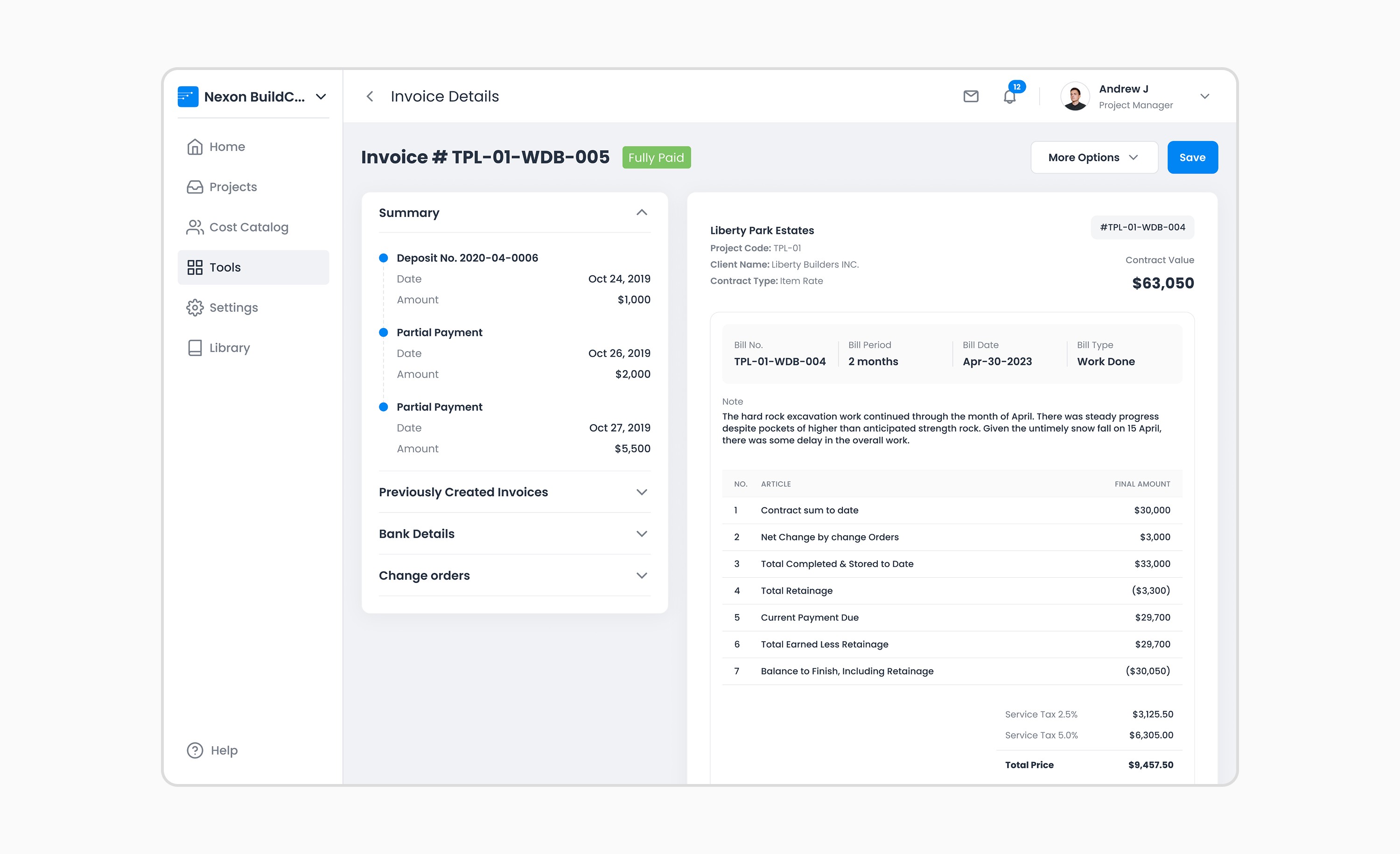Screen dimensions: 1400x854
Task: Open the mail envelope icon
Action: tap(971, 97)
